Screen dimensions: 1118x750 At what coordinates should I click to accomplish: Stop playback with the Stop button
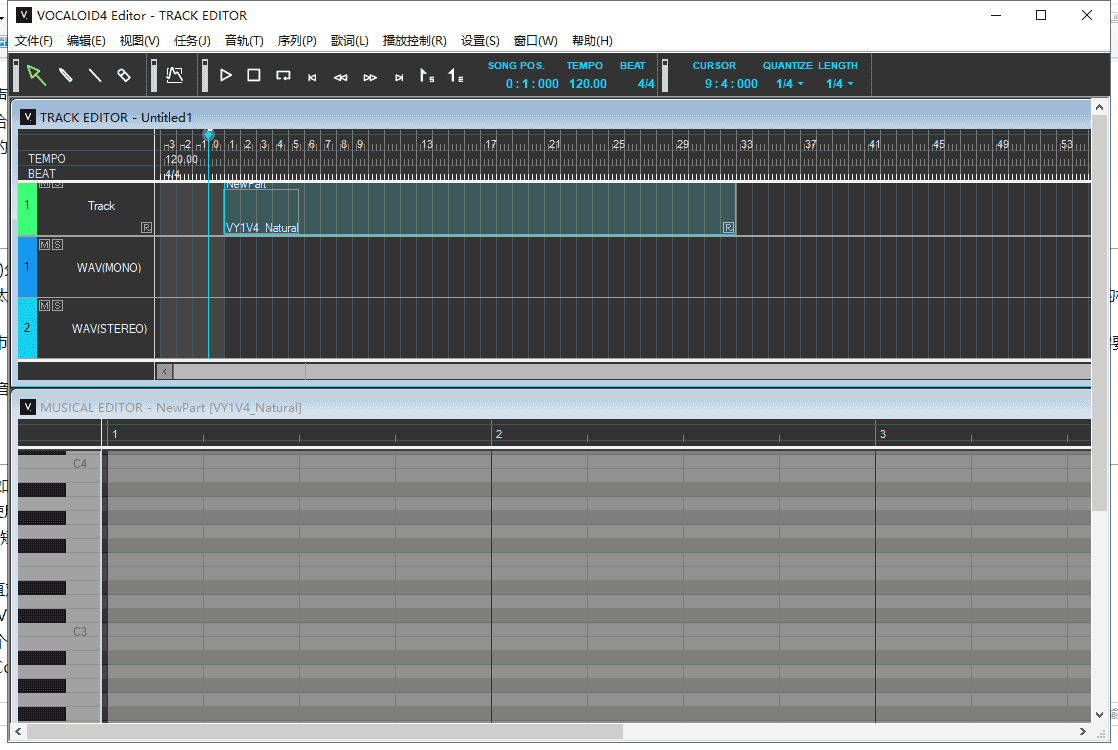254,75
